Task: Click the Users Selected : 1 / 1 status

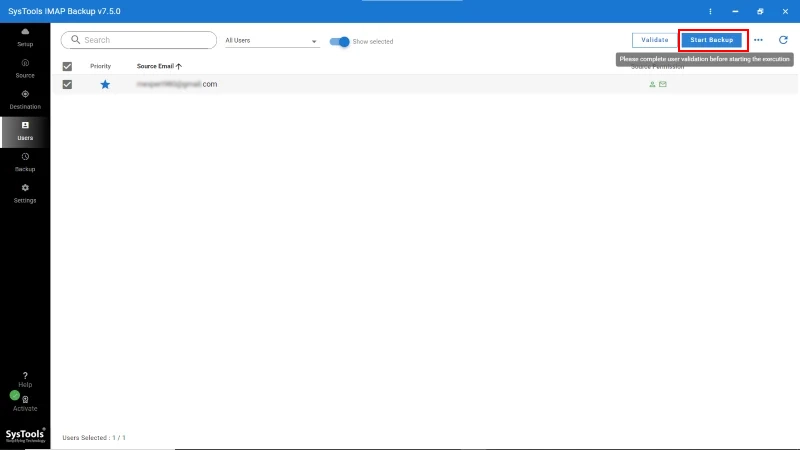Action: click(94, 438)
